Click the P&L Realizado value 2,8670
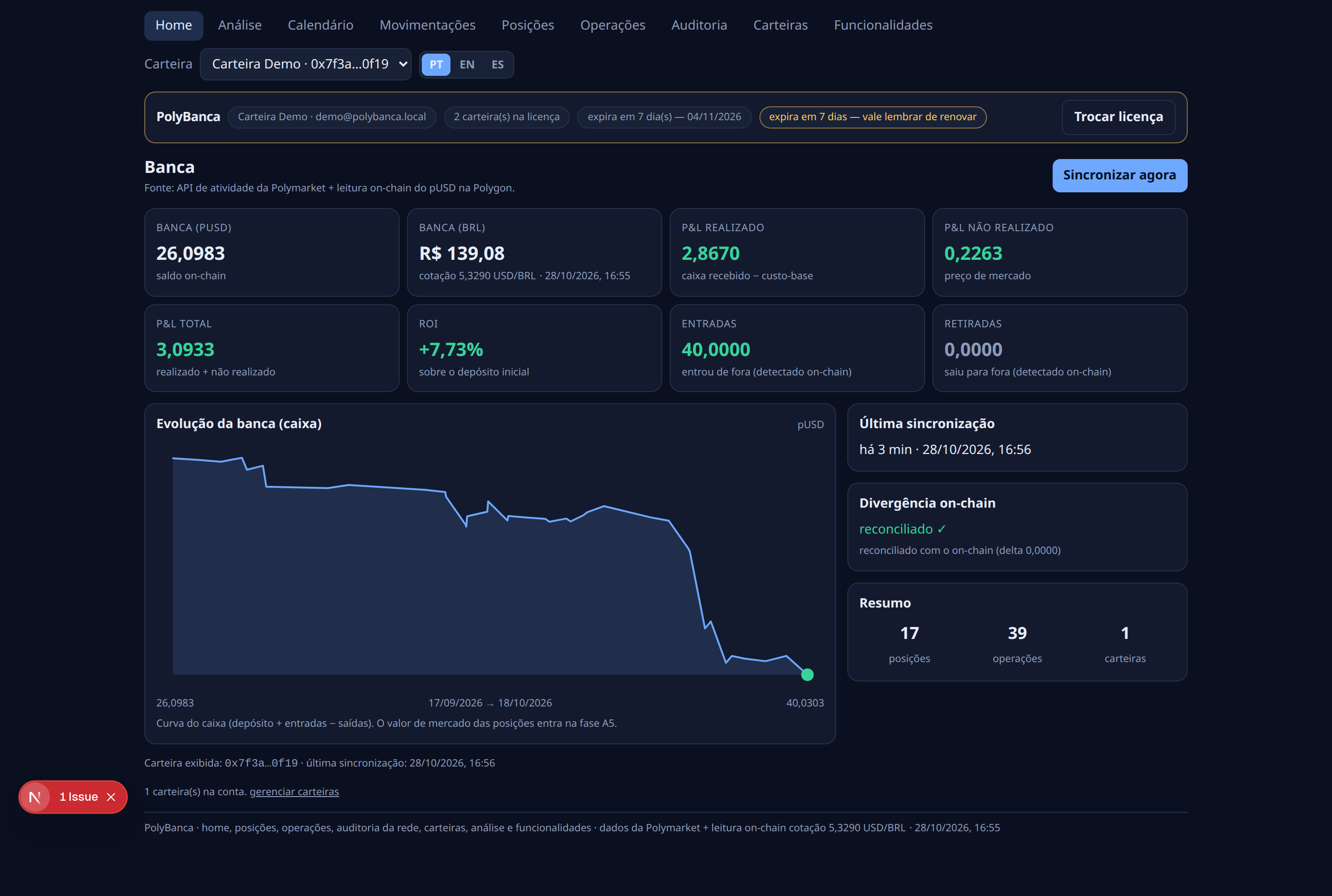This screenshot has height=896, width=1332. 710,253
